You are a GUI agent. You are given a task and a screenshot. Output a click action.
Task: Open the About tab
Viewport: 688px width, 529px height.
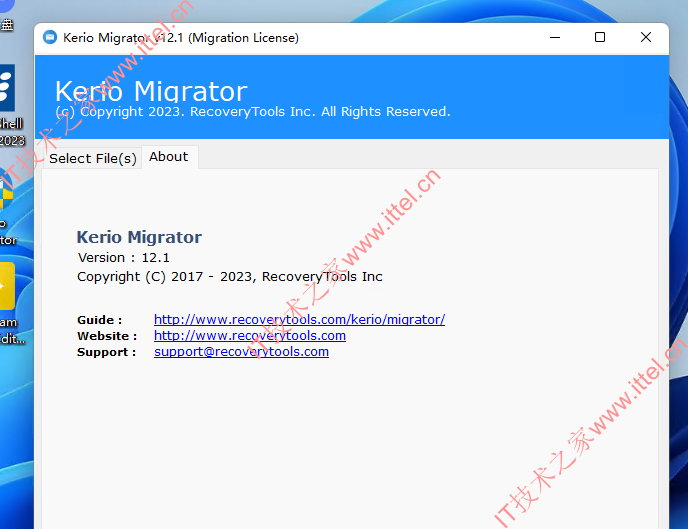(169, 157)
